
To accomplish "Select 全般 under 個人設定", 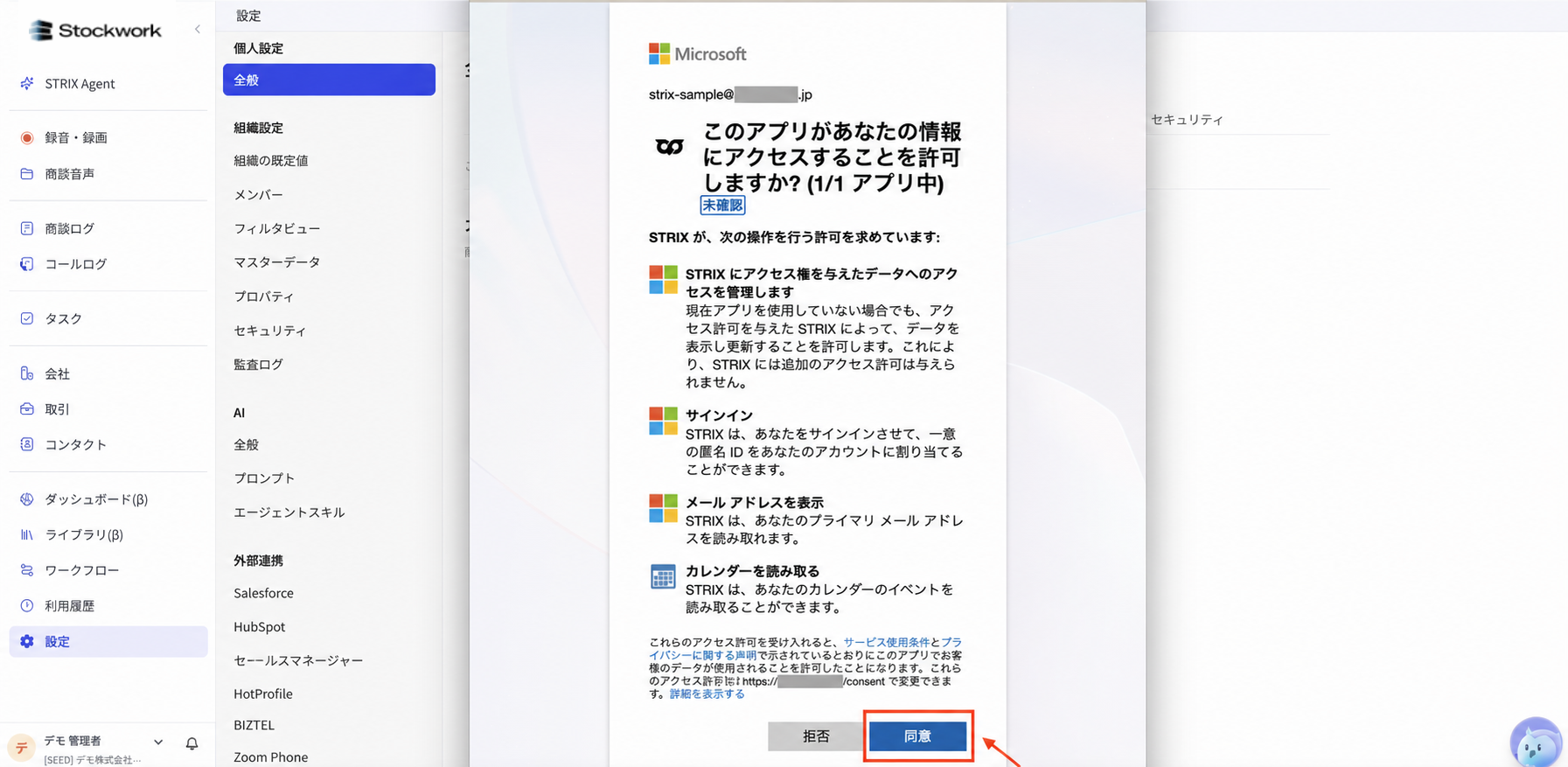I will pos(329,80).
